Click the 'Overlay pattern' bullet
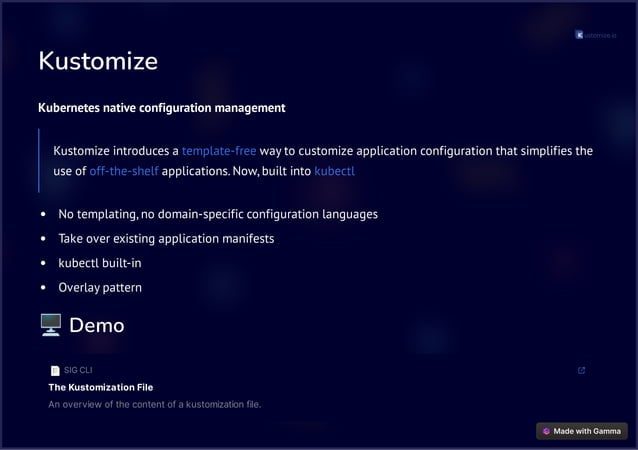The image size is (638, 450). pyautogui.click(x=100, y=287)
